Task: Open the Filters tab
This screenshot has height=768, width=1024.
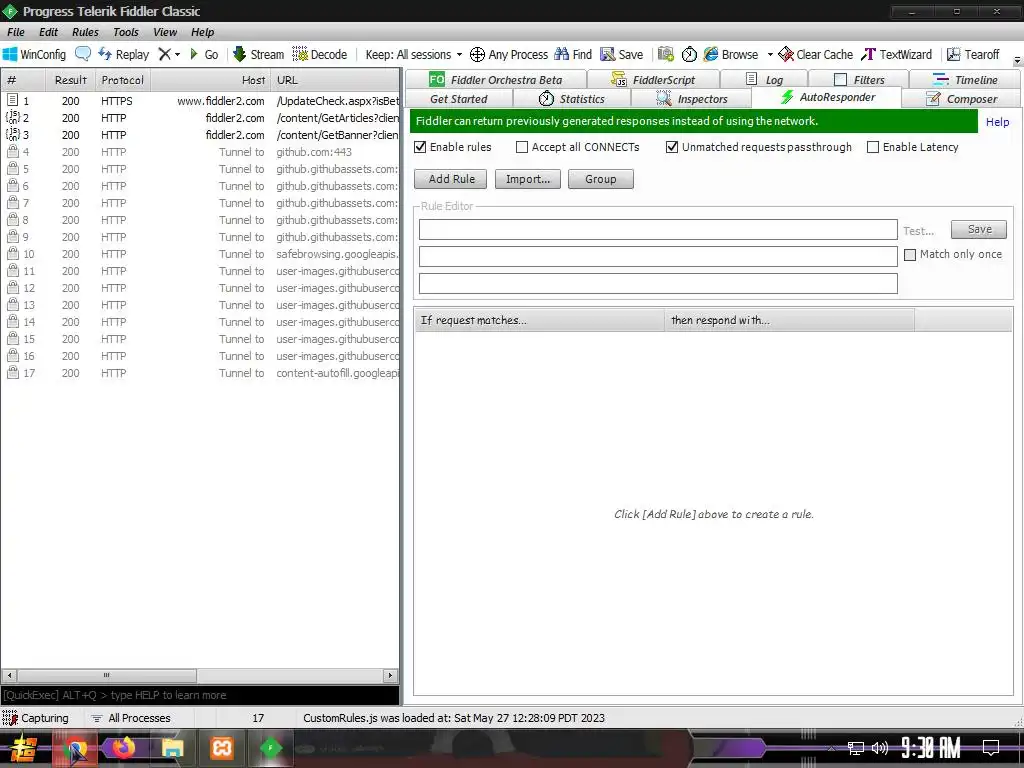Action: tap(859, 80)
